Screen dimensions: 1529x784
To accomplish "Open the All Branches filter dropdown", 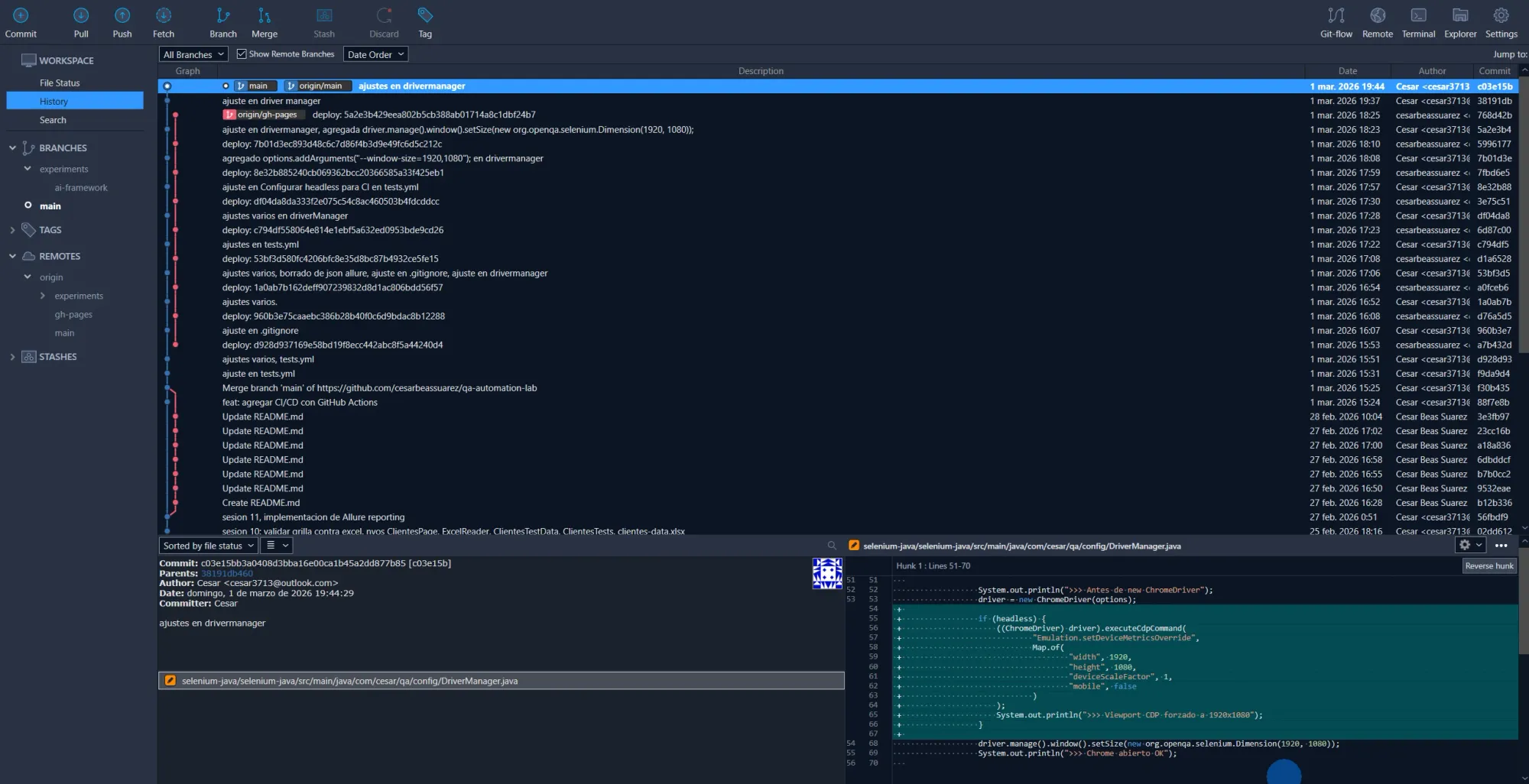I will pyautogui.click(x=192, y=53).
